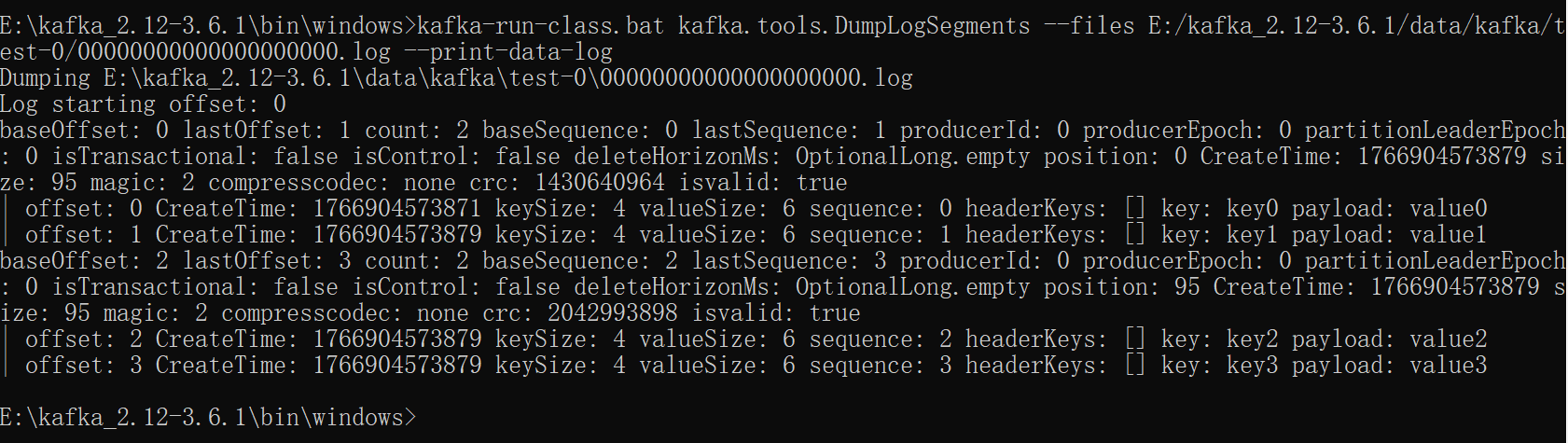Click the CreateTime value 1766904573871
The image size is (1568, 443).
397,208
